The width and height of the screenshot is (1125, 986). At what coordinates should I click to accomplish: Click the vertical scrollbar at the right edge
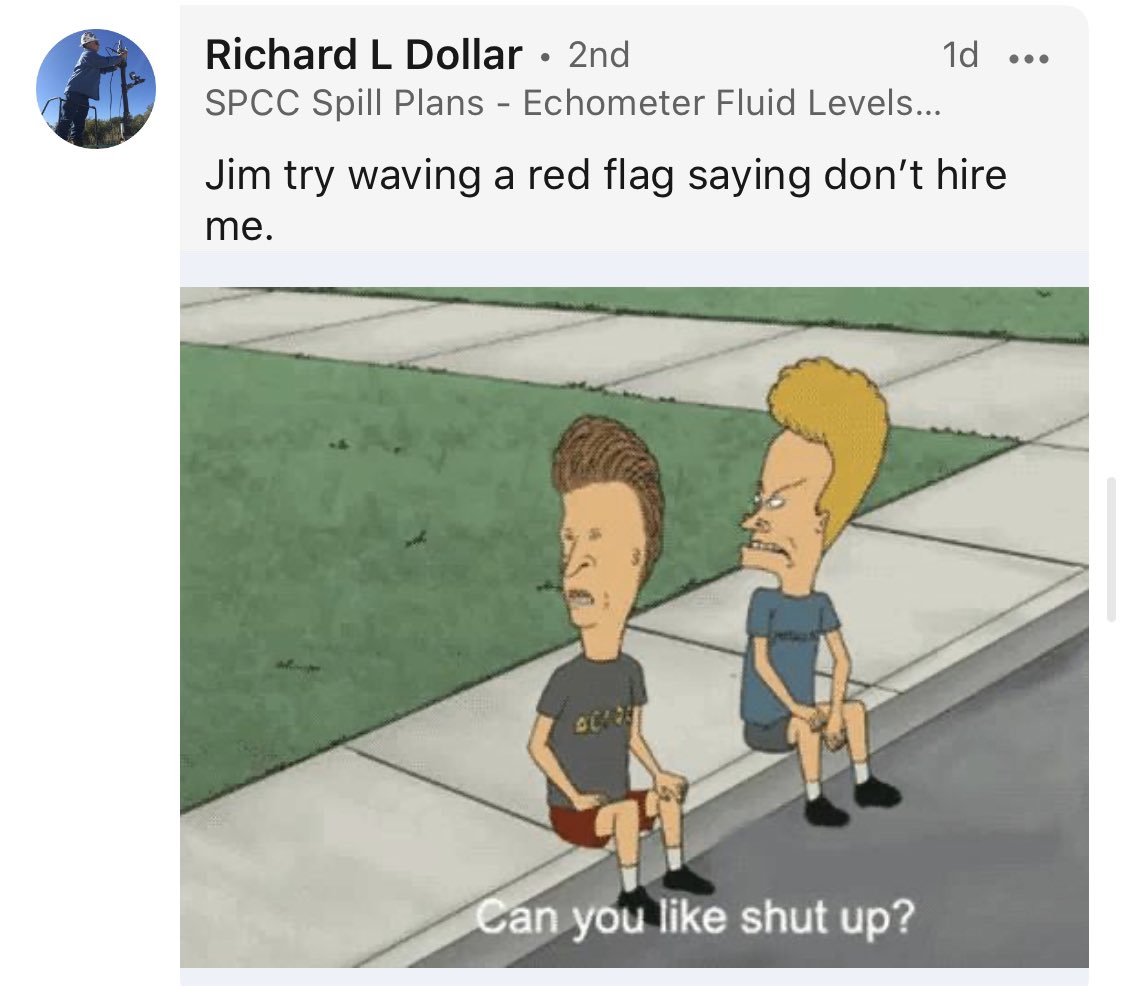tap(1111, 548)
